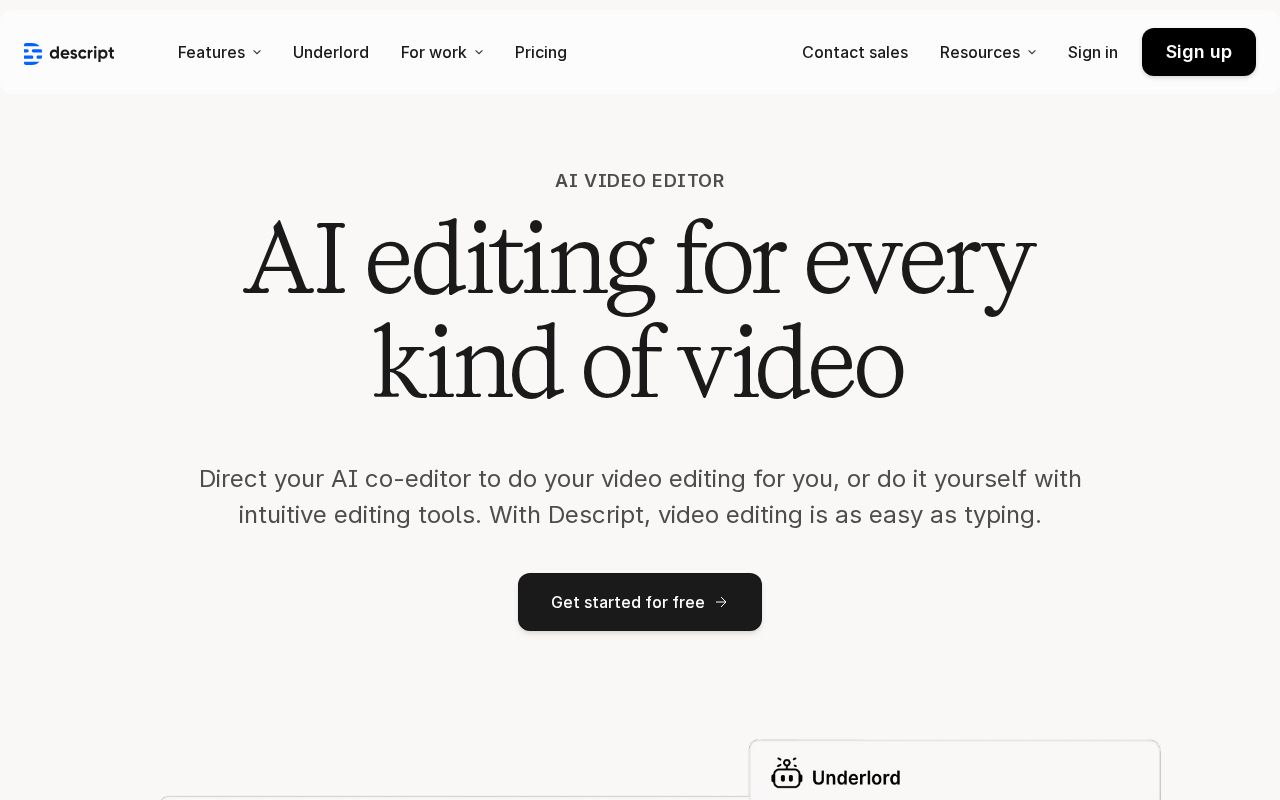This screenshot has height=800, width=1280.
Task: Click the chevron beside Resources
Action: pyautogui.click(x=1032, y=52)
